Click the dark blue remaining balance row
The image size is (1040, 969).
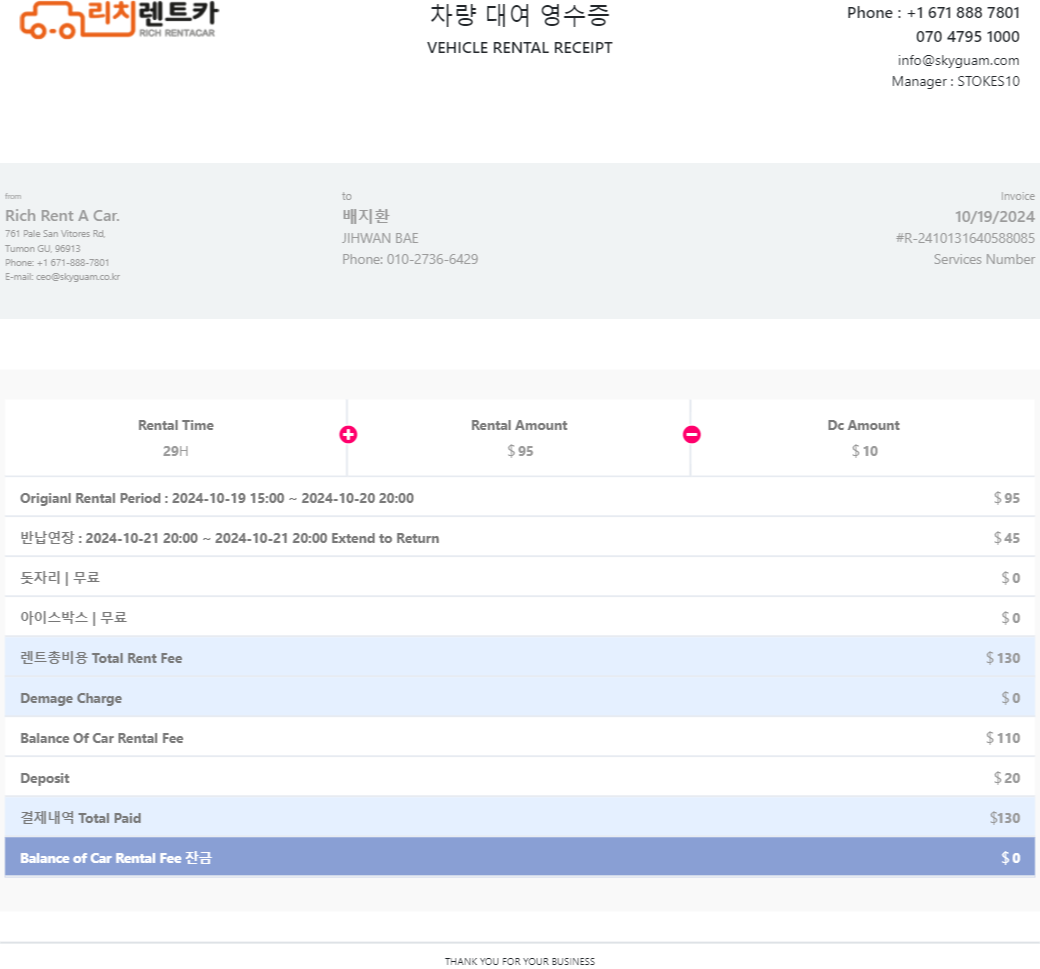click(519, 858)
